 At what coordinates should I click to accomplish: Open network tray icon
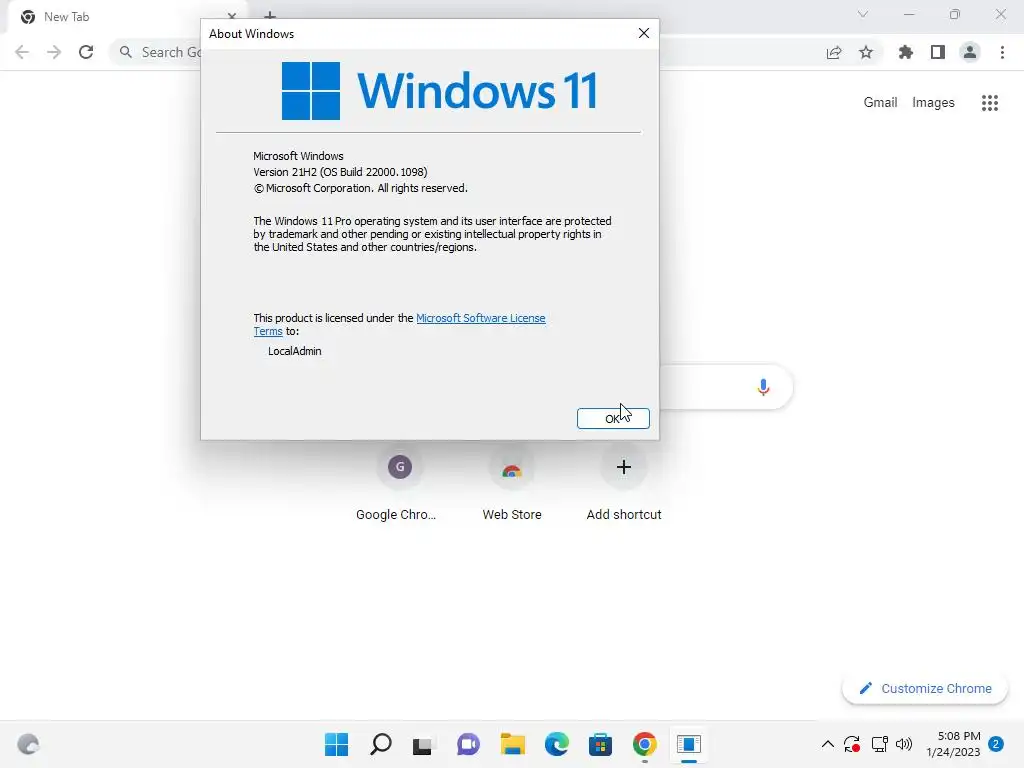click(x=879, y=744)
